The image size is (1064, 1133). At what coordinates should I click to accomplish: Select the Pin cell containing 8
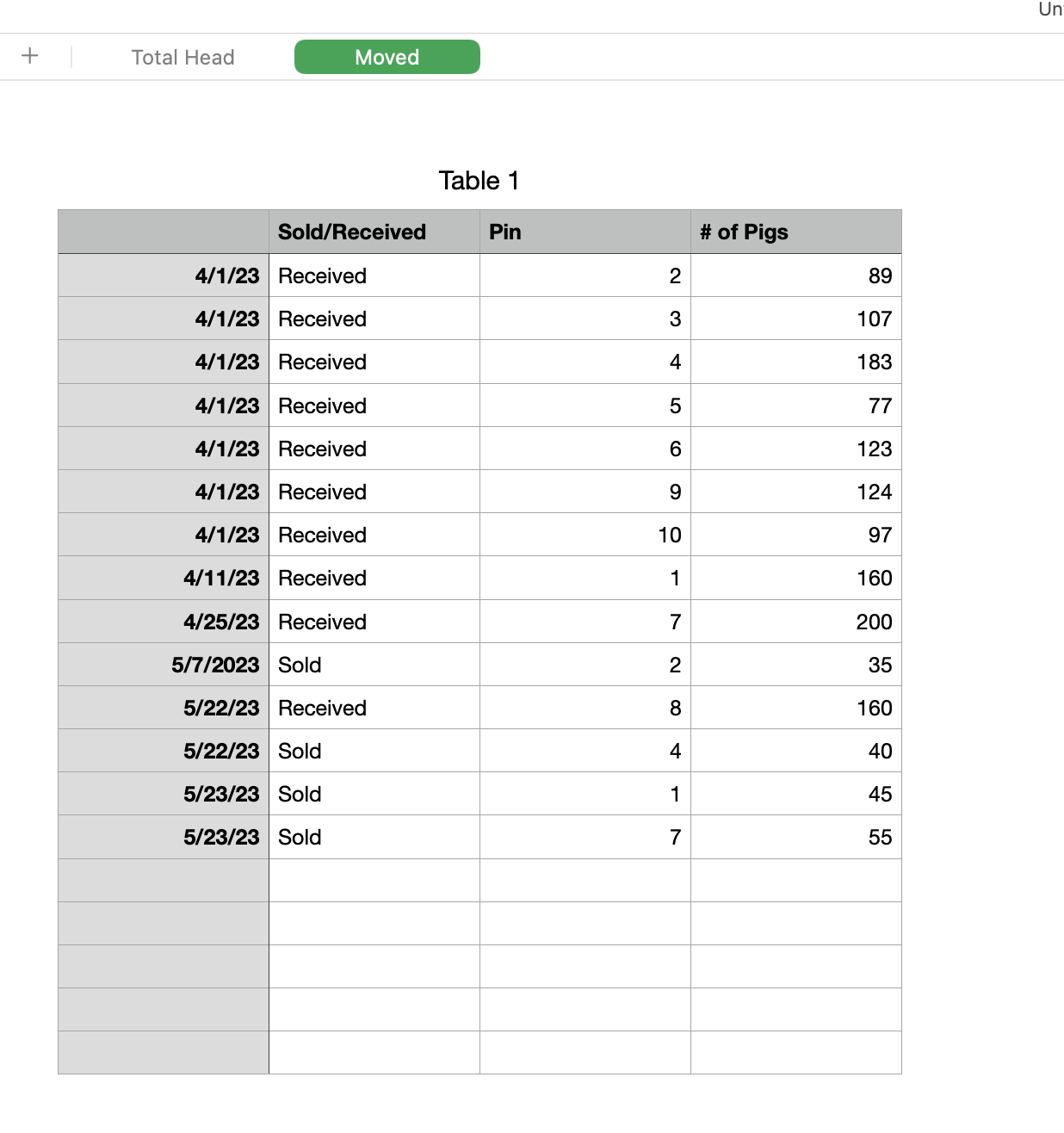coord(585,708)
